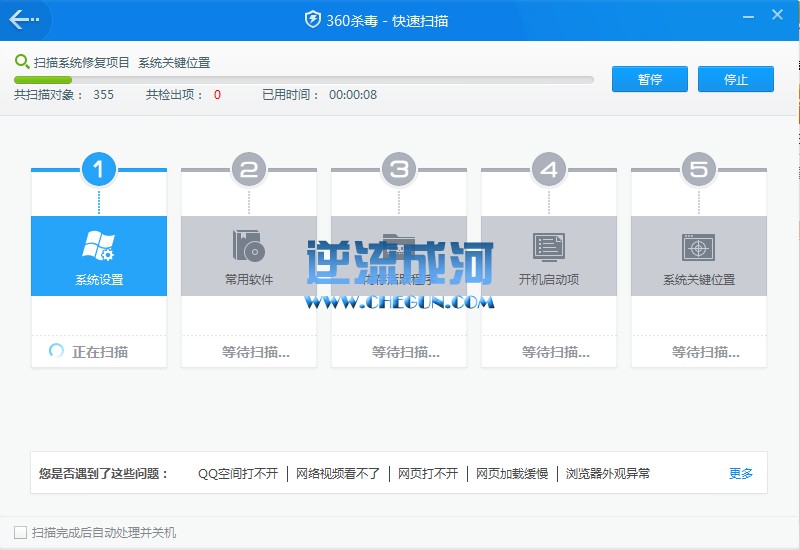
Task: Open QQ空间打不开 help link
Action: pos(238,473)
